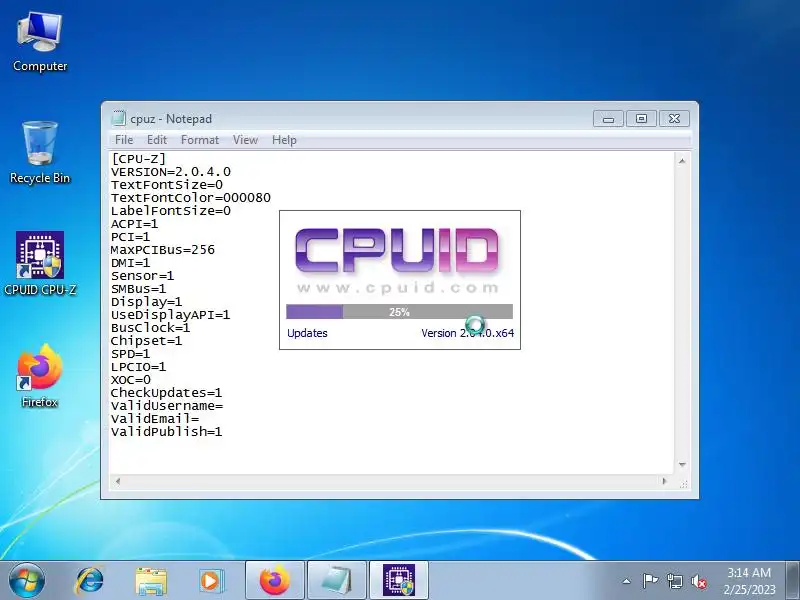Click the SPD=1 line

click(131, 354)
